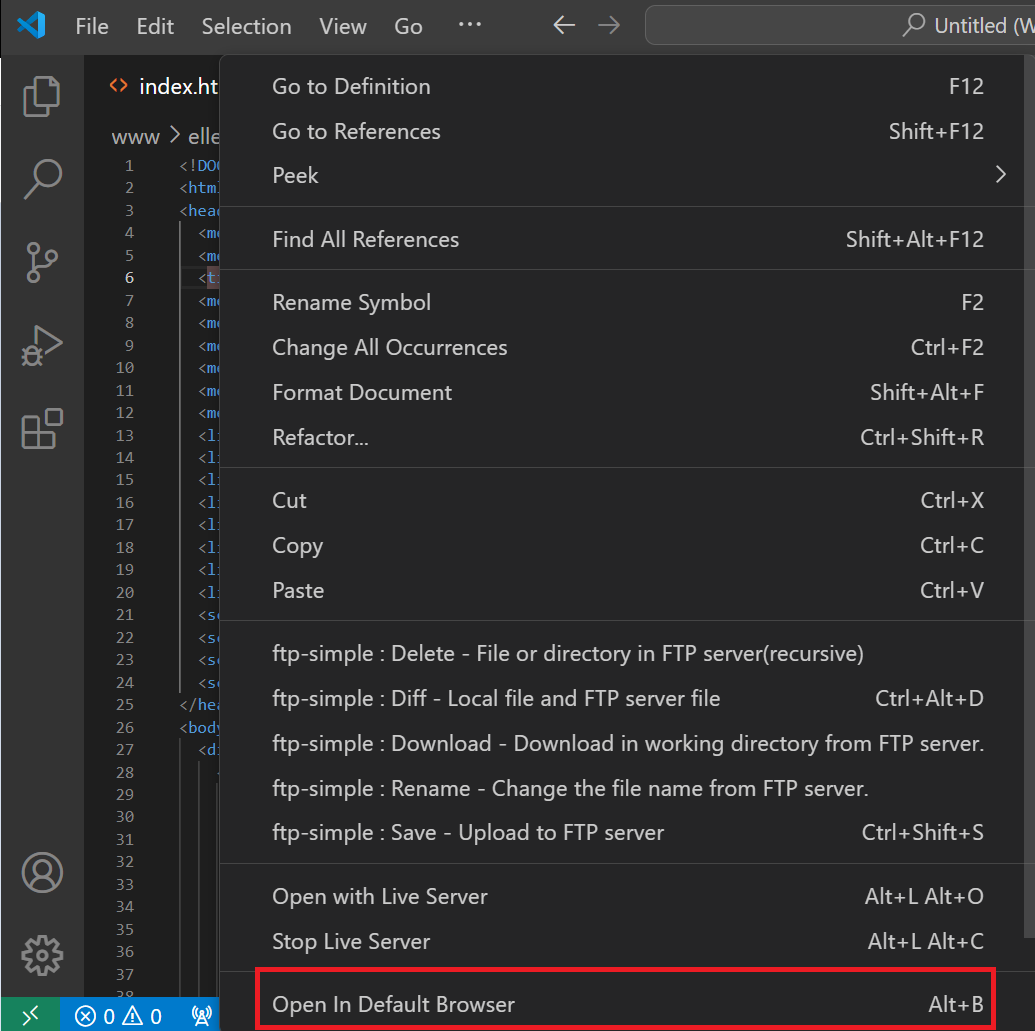Choose Open with Live Server
Viewport: 1035px width, 1031px height.
(380, 896)
